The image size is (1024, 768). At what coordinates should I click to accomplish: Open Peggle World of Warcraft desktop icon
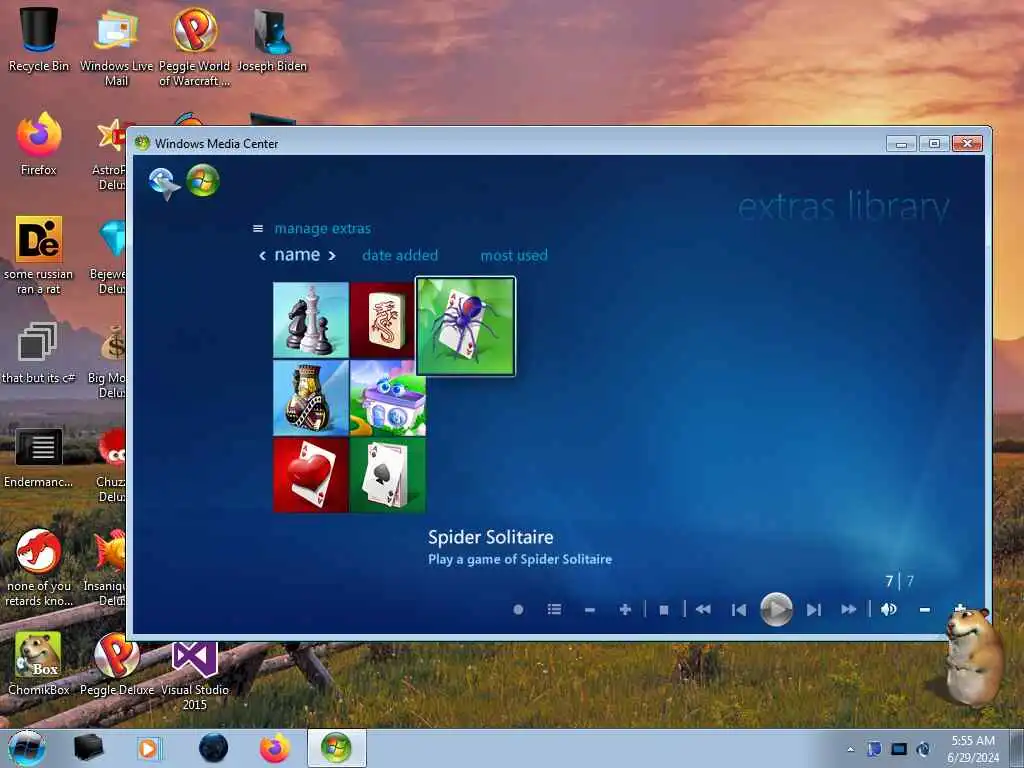(x=195, y=46)
